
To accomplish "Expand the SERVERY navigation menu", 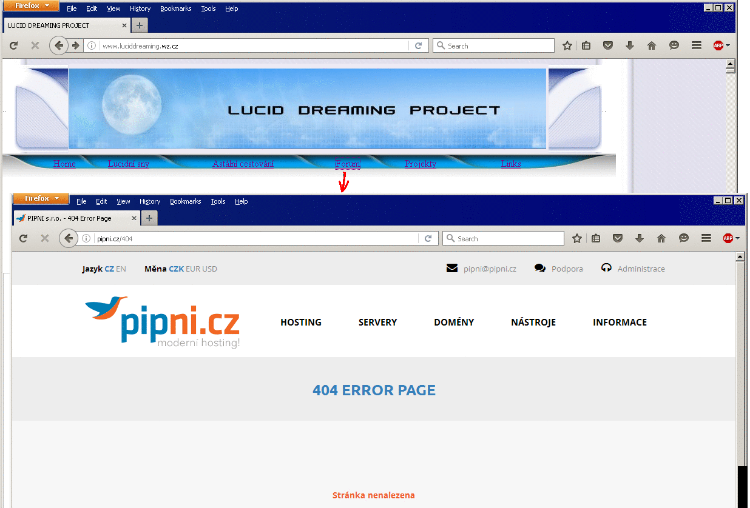I will [377, 323].
